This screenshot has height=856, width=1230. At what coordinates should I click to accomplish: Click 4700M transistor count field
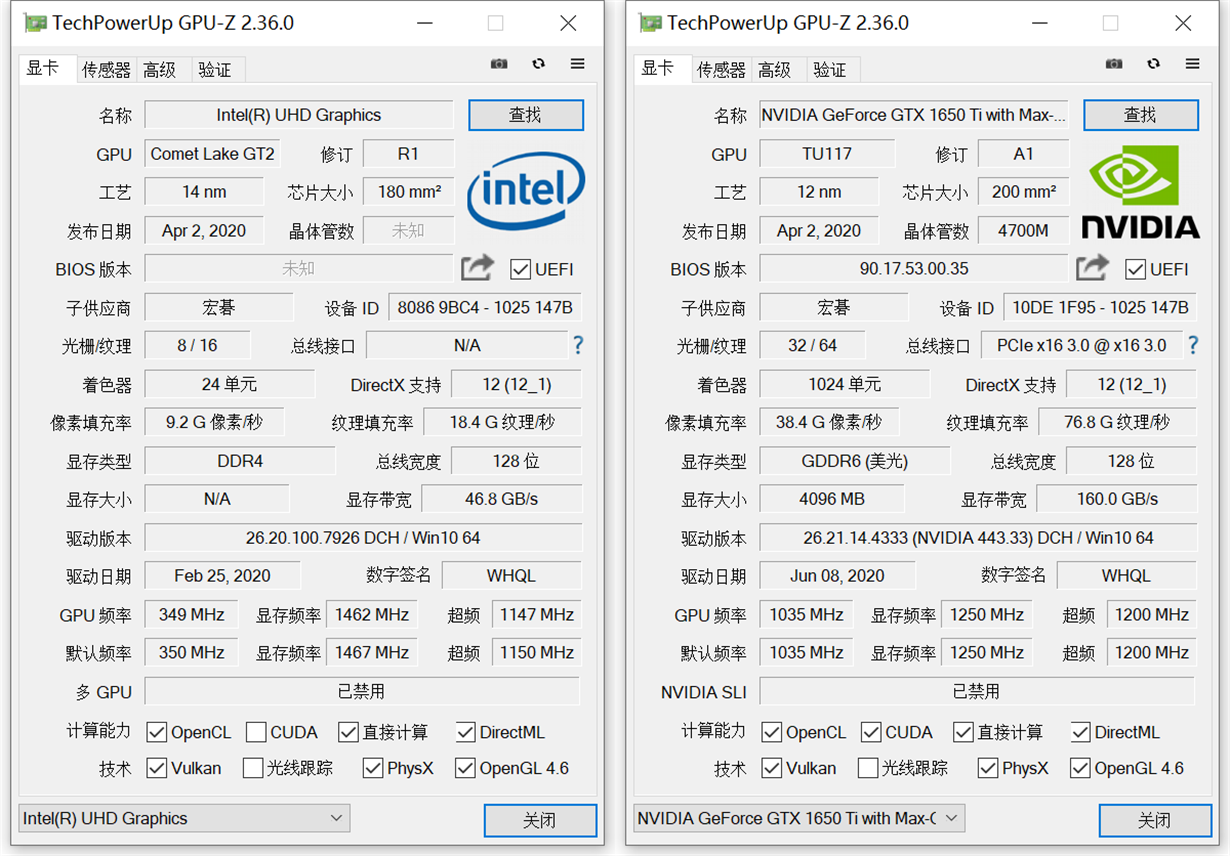(1023, 231)
